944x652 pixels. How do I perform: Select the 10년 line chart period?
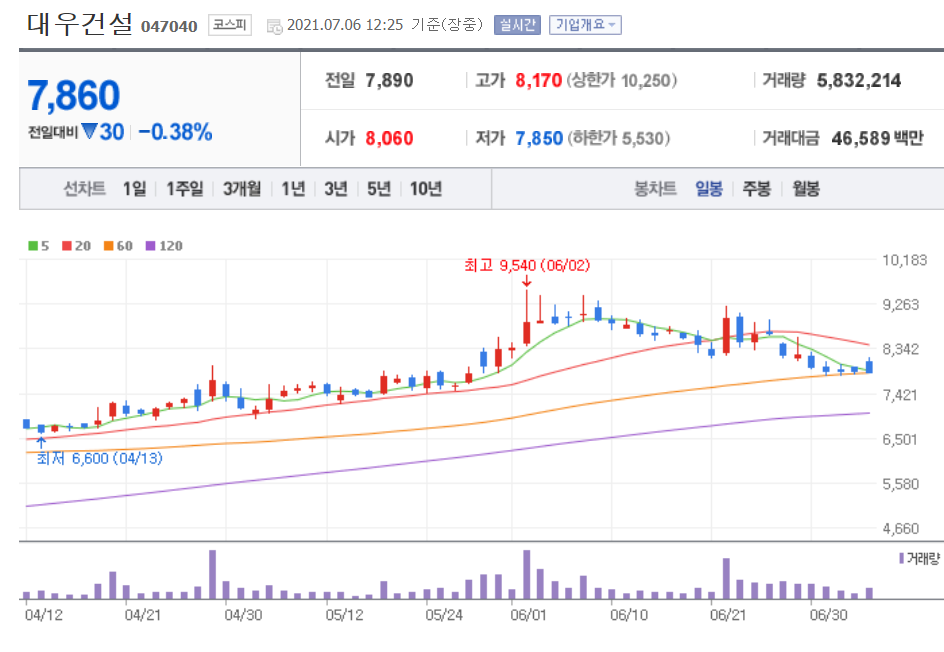[426, 189]
